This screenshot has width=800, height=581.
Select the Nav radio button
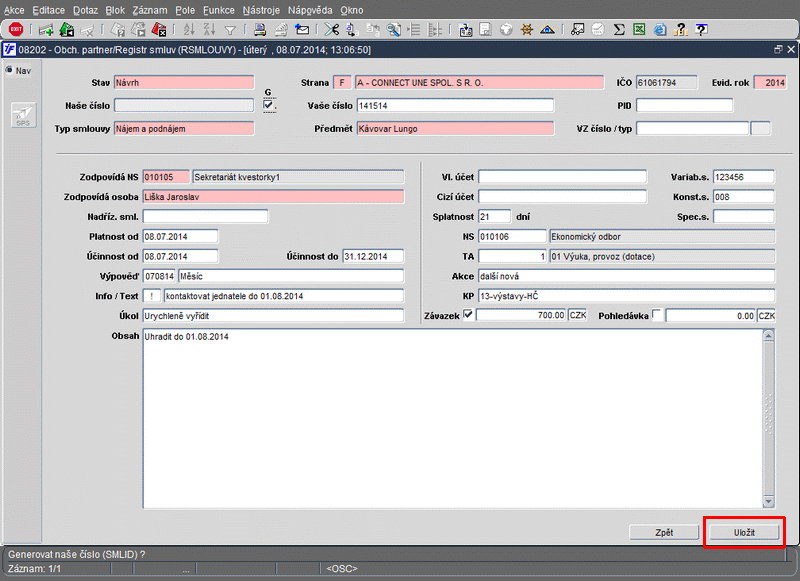click(9, 70)
